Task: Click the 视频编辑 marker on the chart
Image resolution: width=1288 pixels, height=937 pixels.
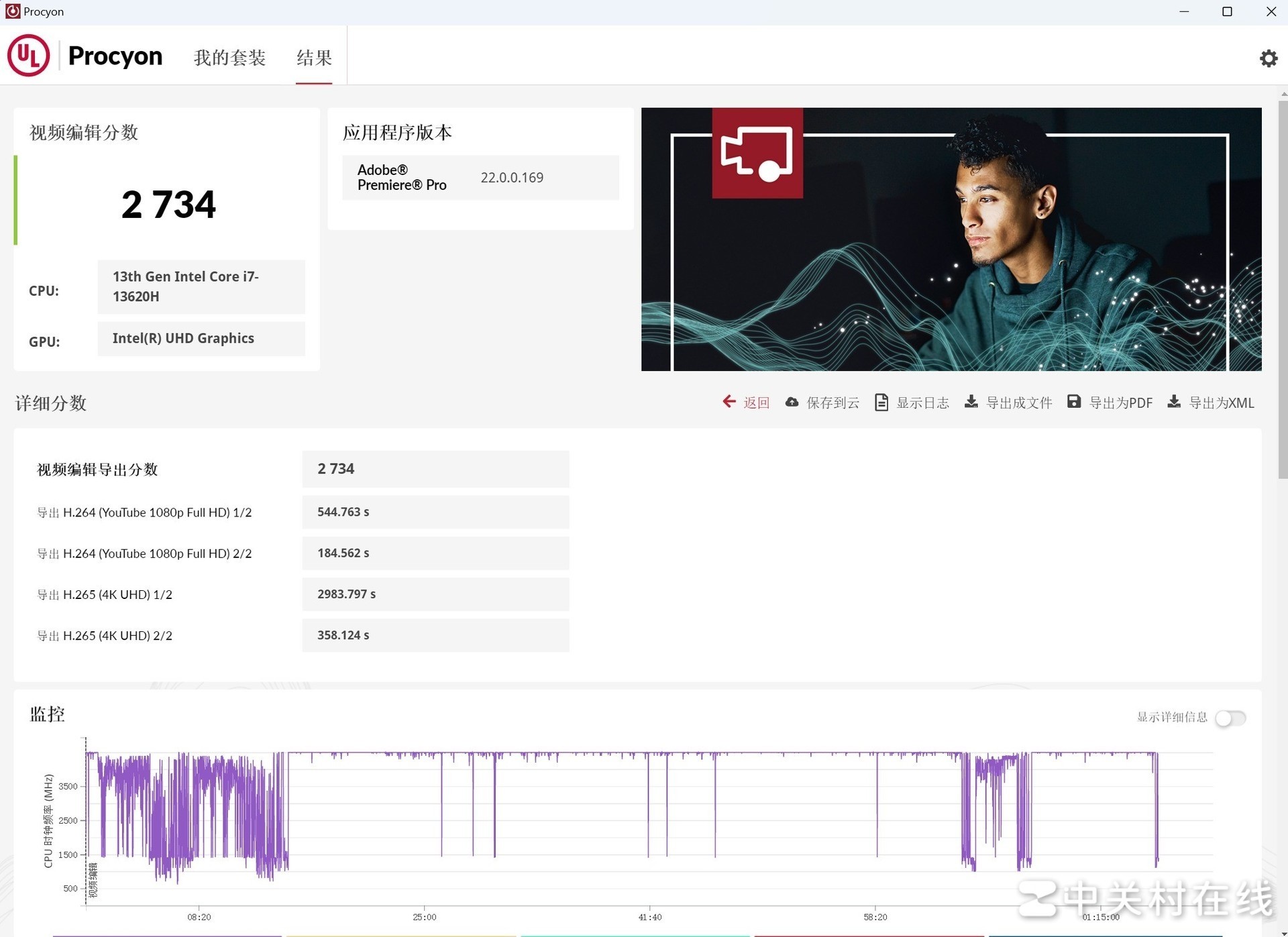Action: coord(93,879)
